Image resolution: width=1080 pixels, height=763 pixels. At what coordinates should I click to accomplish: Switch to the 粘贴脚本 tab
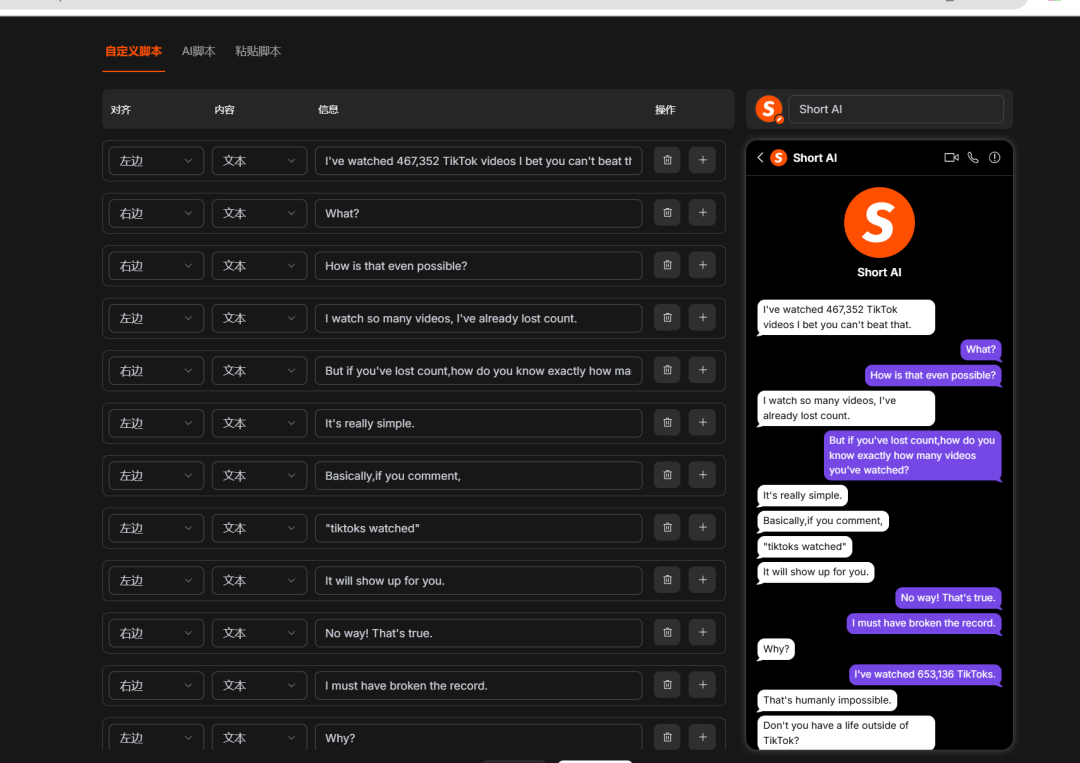click(258, 52)
